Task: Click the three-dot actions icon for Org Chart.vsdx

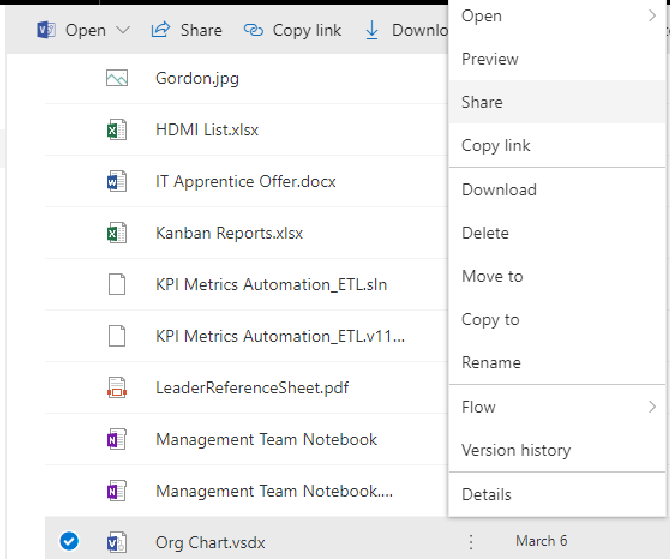Action: pos(471,541)
